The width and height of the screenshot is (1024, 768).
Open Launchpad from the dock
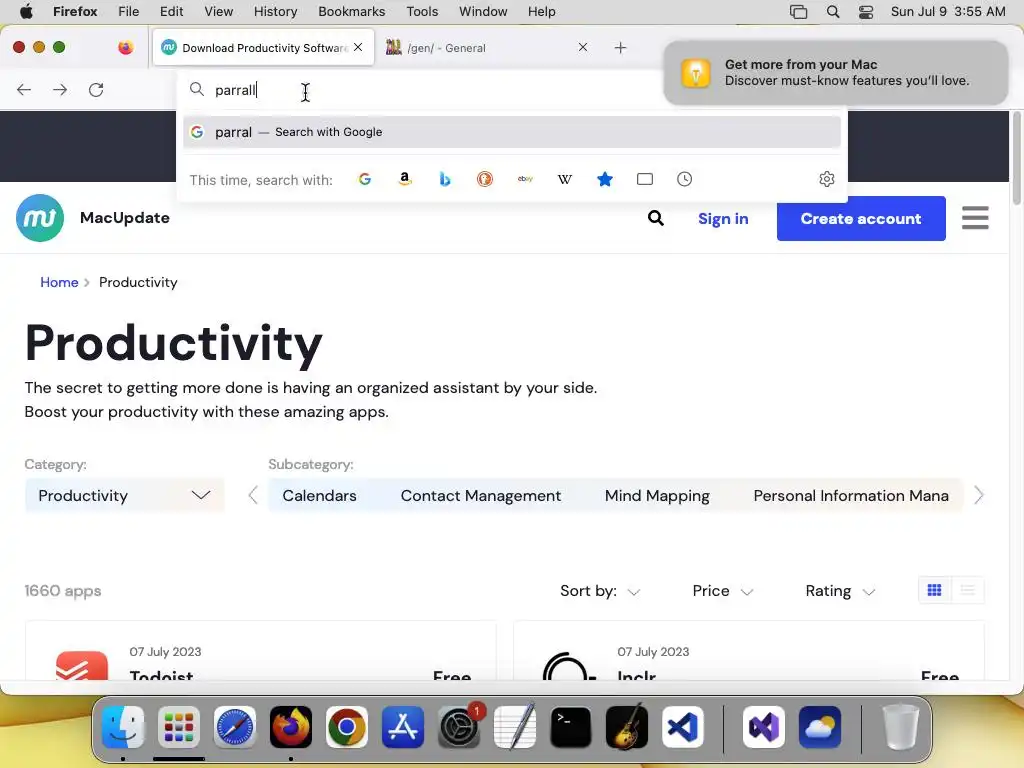(x=179, y=727)
